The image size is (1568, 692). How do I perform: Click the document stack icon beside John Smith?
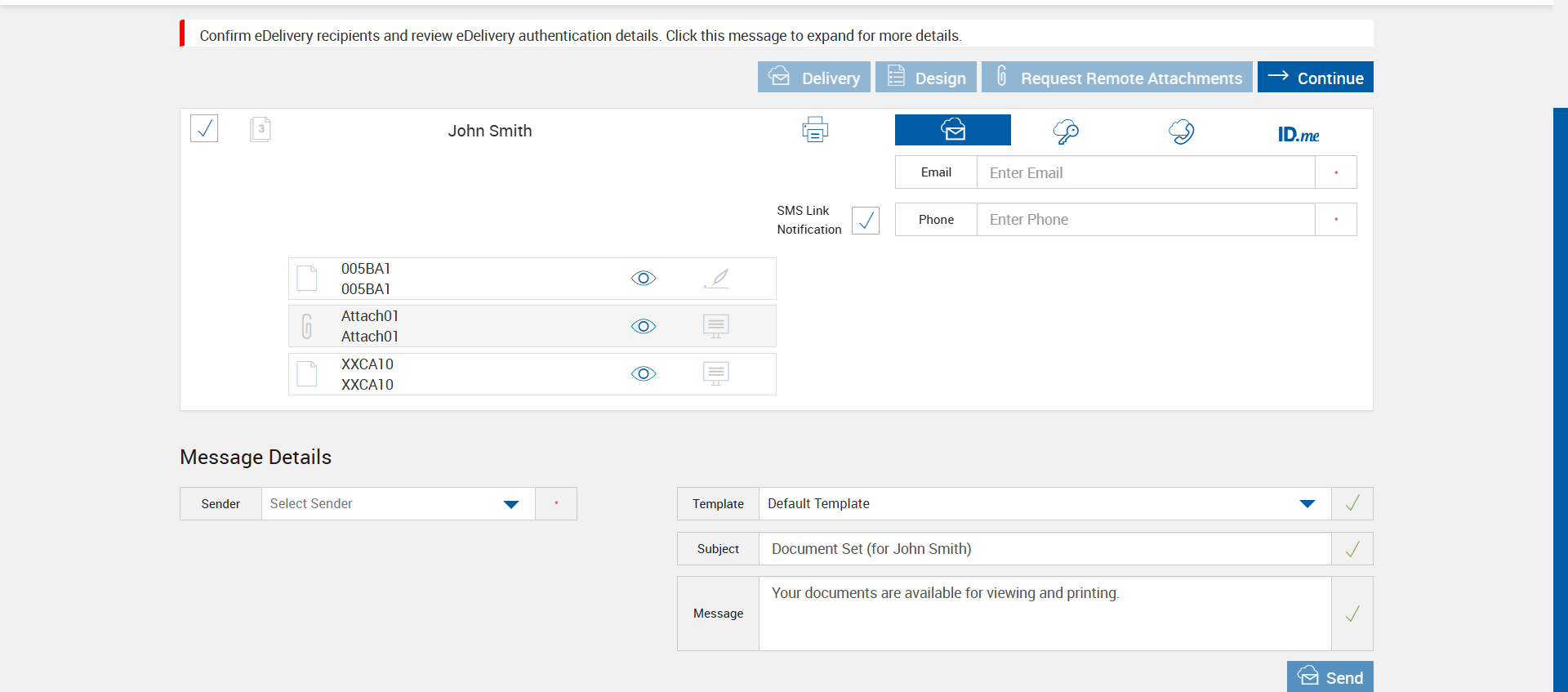(x=261, y=129)
